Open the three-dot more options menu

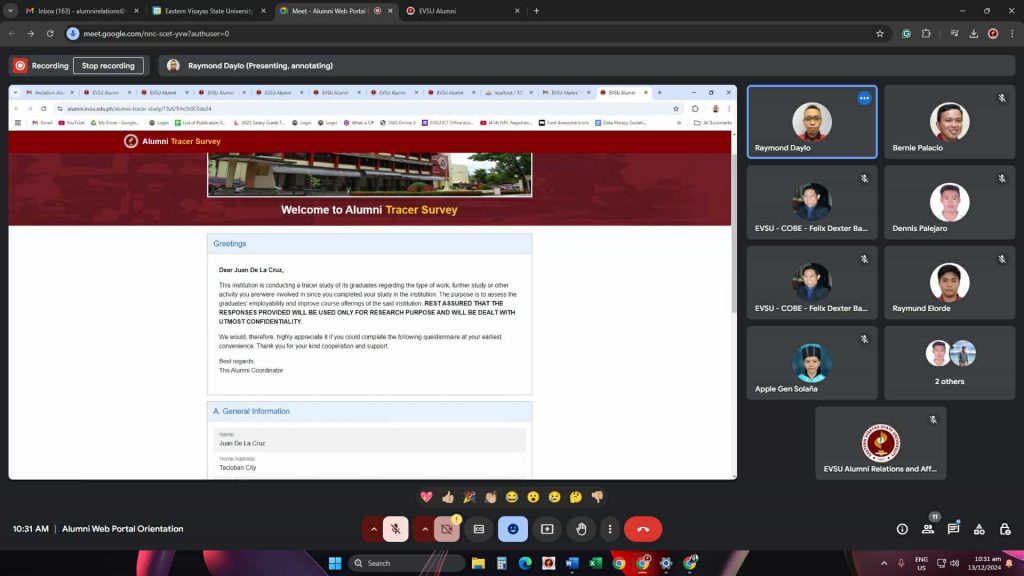click(x=610, y=529)
